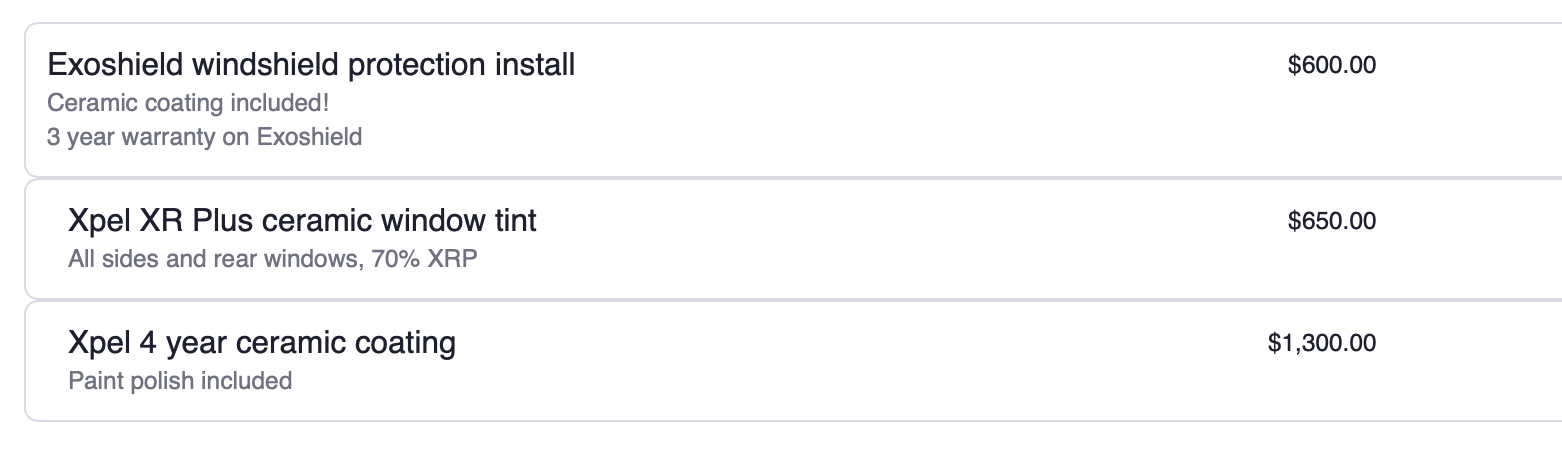
Task: Select the $1,300.00 ceramic coating price
Action: click(x=1321, y=344)
